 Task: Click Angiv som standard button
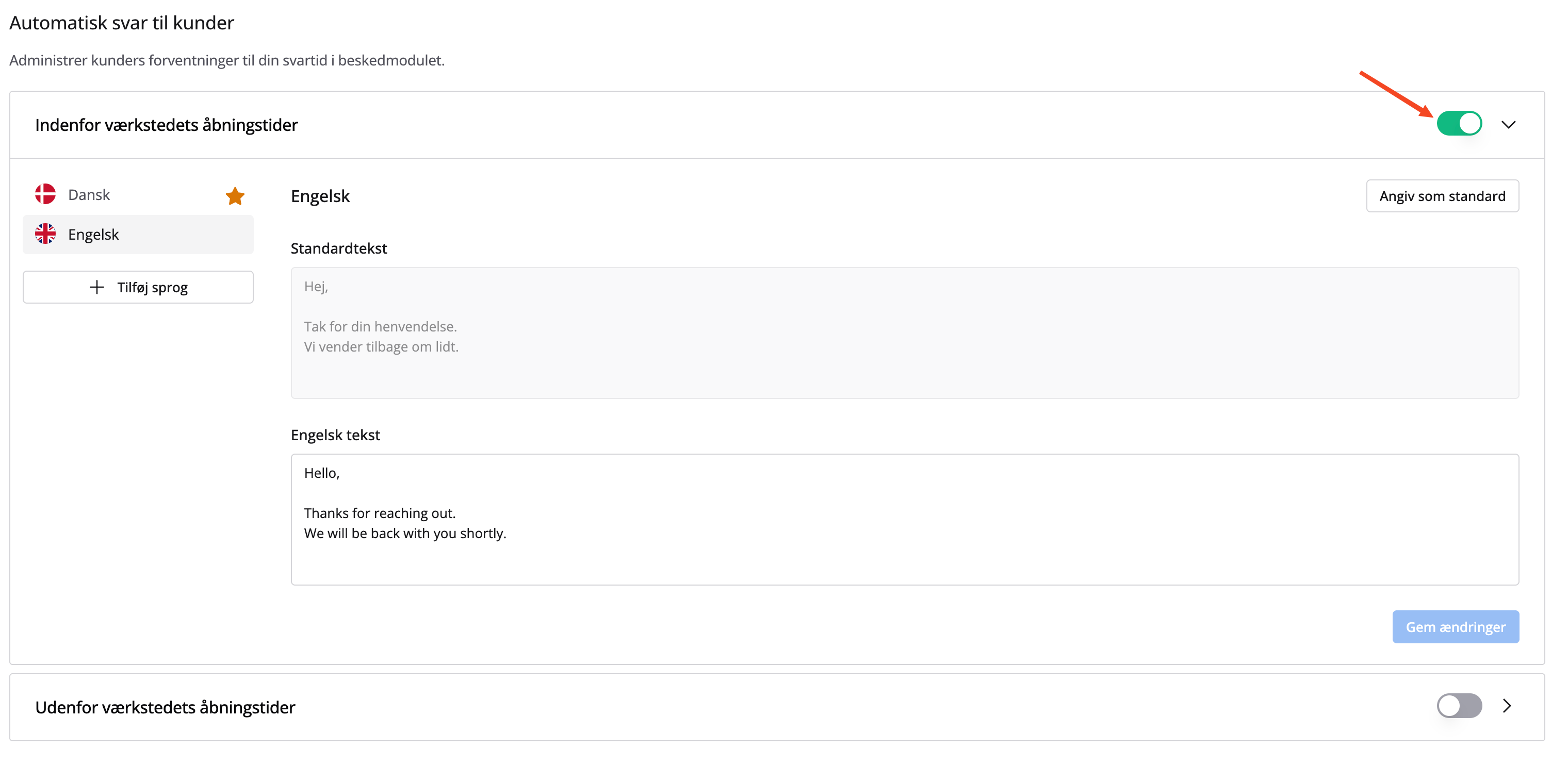pyautogui.click(x=1442, y=196)
